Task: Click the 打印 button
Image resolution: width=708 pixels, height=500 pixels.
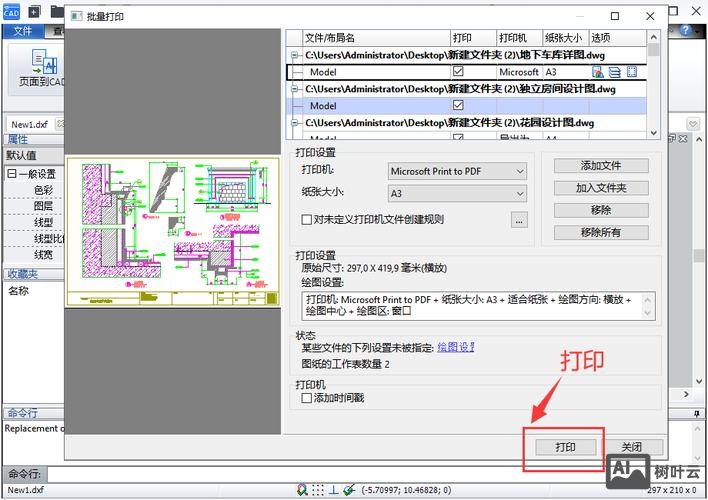Action: click(565, 447)
